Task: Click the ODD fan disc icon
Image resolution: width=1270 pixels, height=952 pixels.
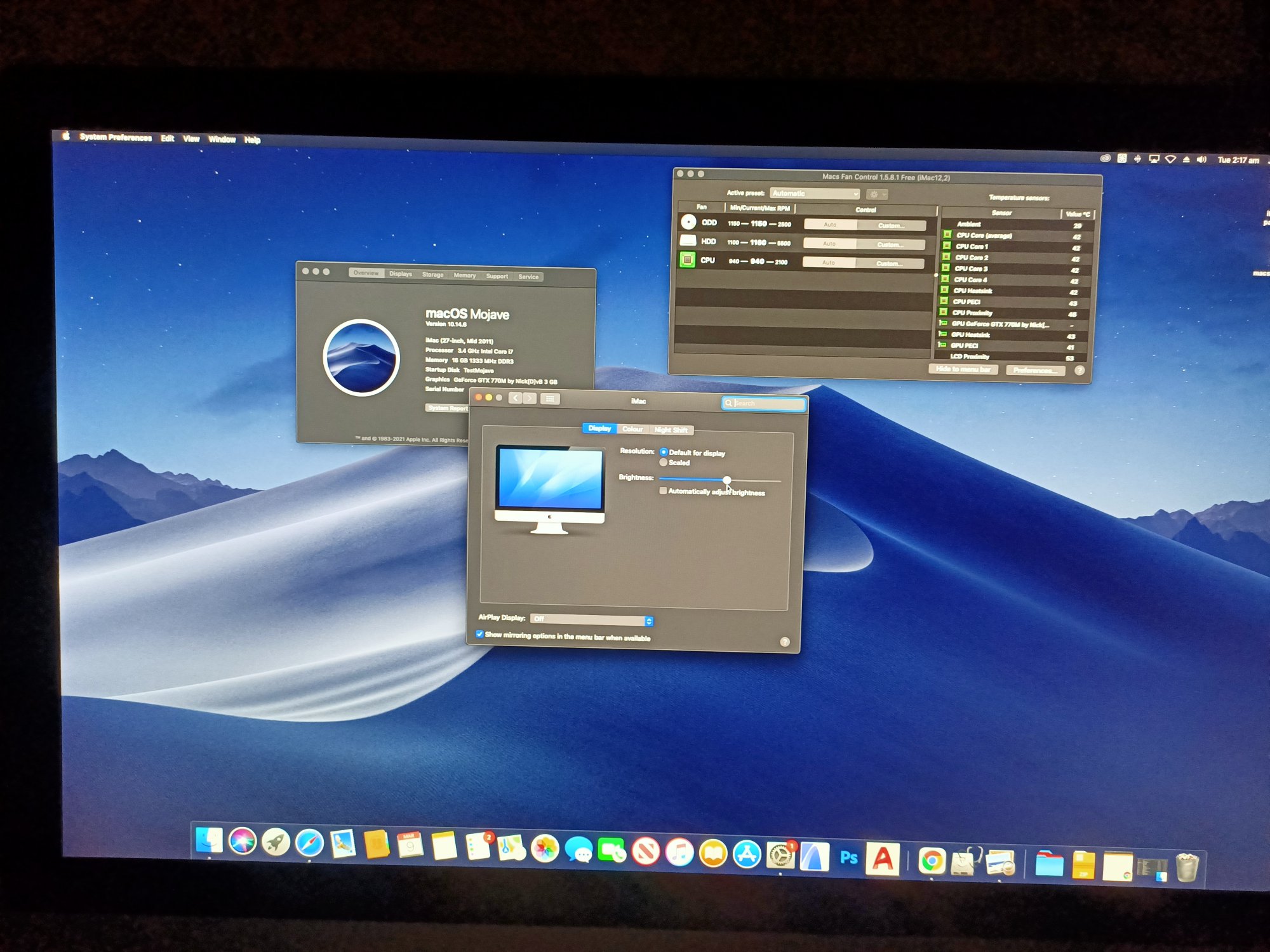Action: [688, 221]
